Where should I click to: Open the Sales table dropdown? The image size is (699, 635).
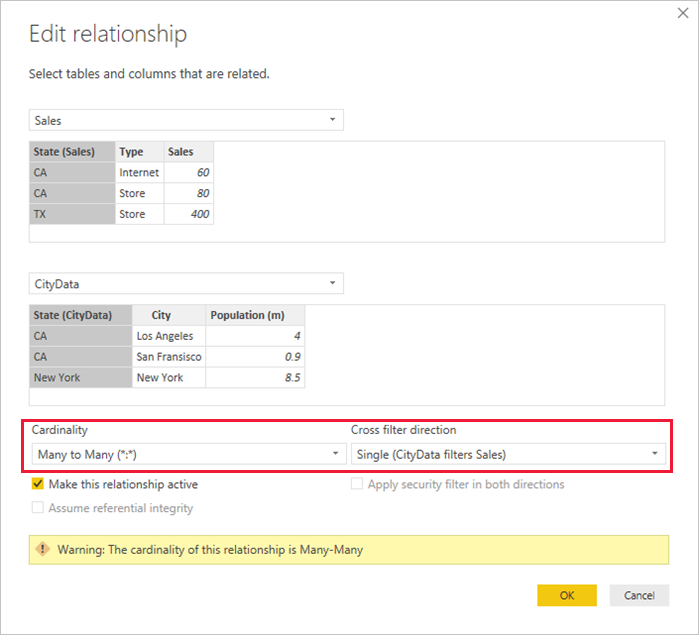coord(186,120)
